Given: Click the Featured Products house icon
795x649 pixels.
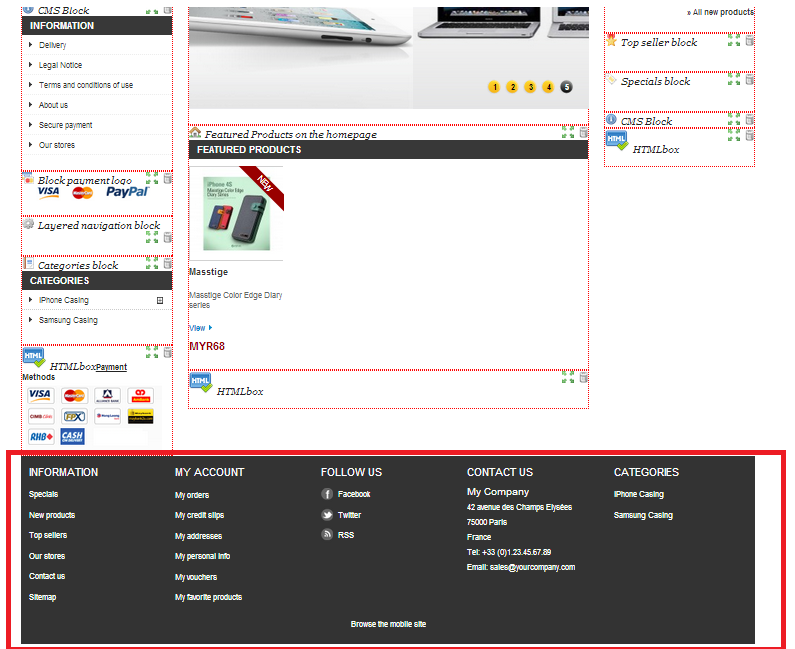Looking at the screenshot, I should (x=195, y=133).
